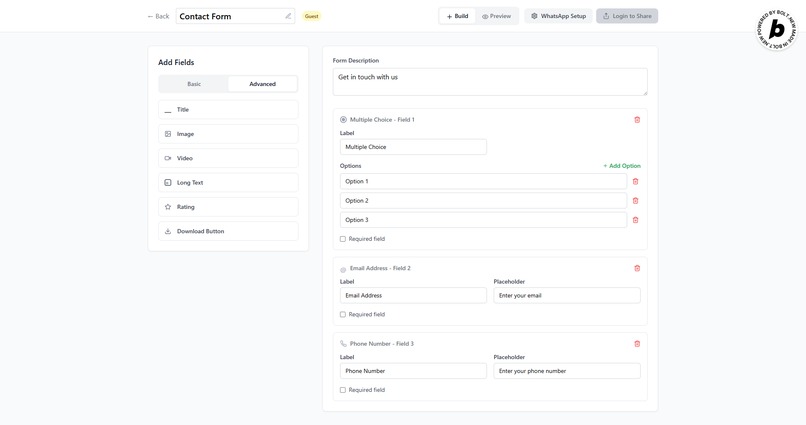The height and width of the screenshot is (425, 806).
Task: Select the Advanced fields tab
Action: click(263, 84)
